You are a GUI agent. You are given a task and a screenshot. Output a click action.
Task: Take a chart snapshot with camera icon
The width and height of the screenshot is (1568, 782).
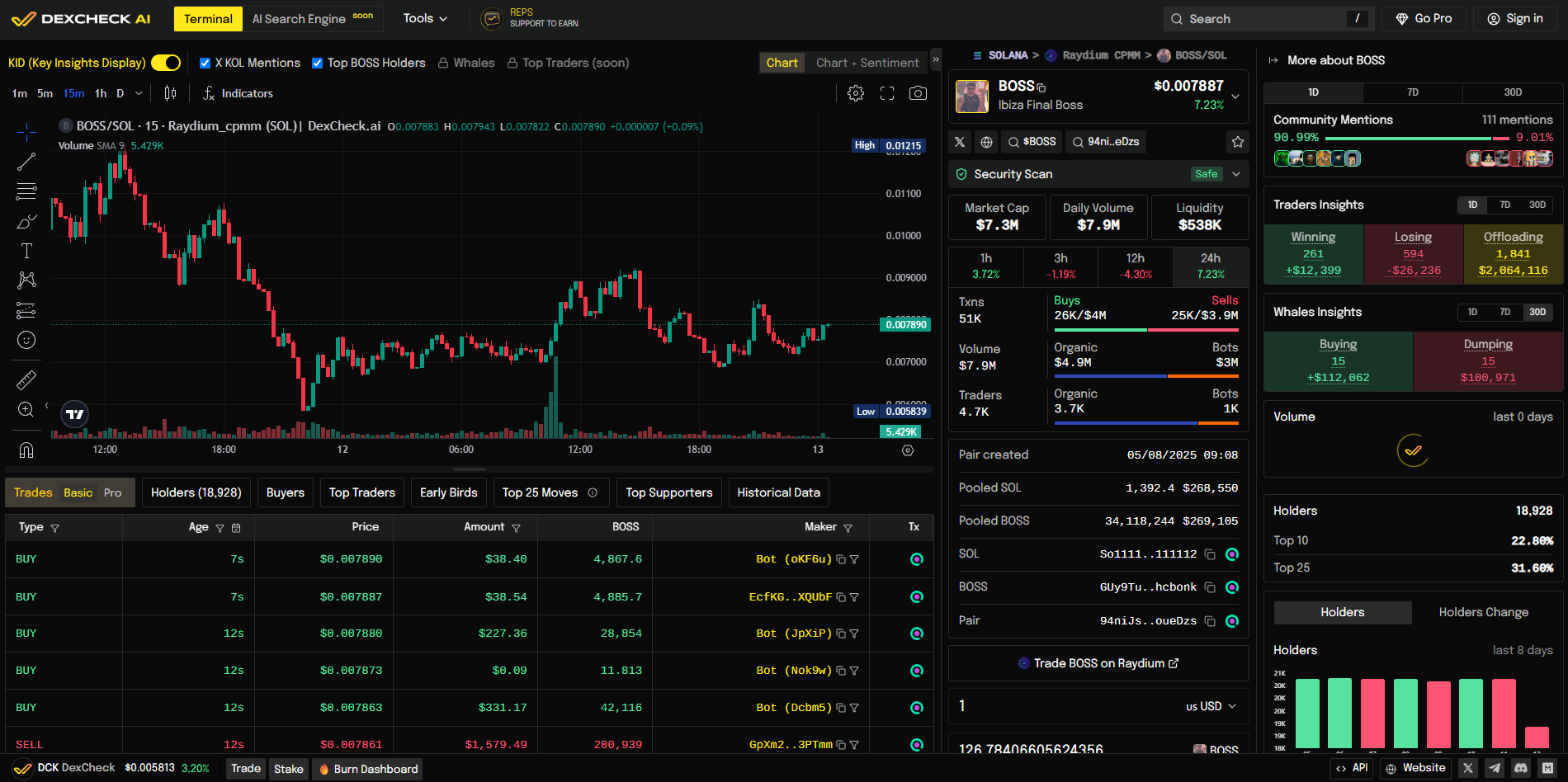[x=917, y=93]
